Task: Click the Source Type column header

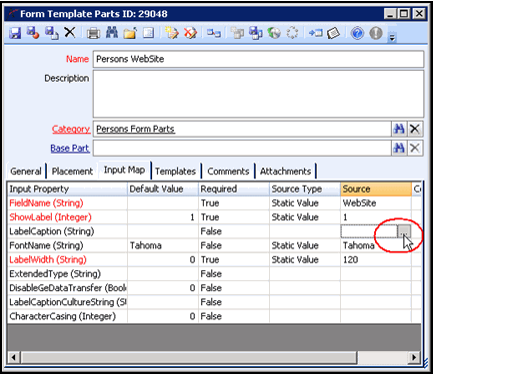Action: pos(305,189)
